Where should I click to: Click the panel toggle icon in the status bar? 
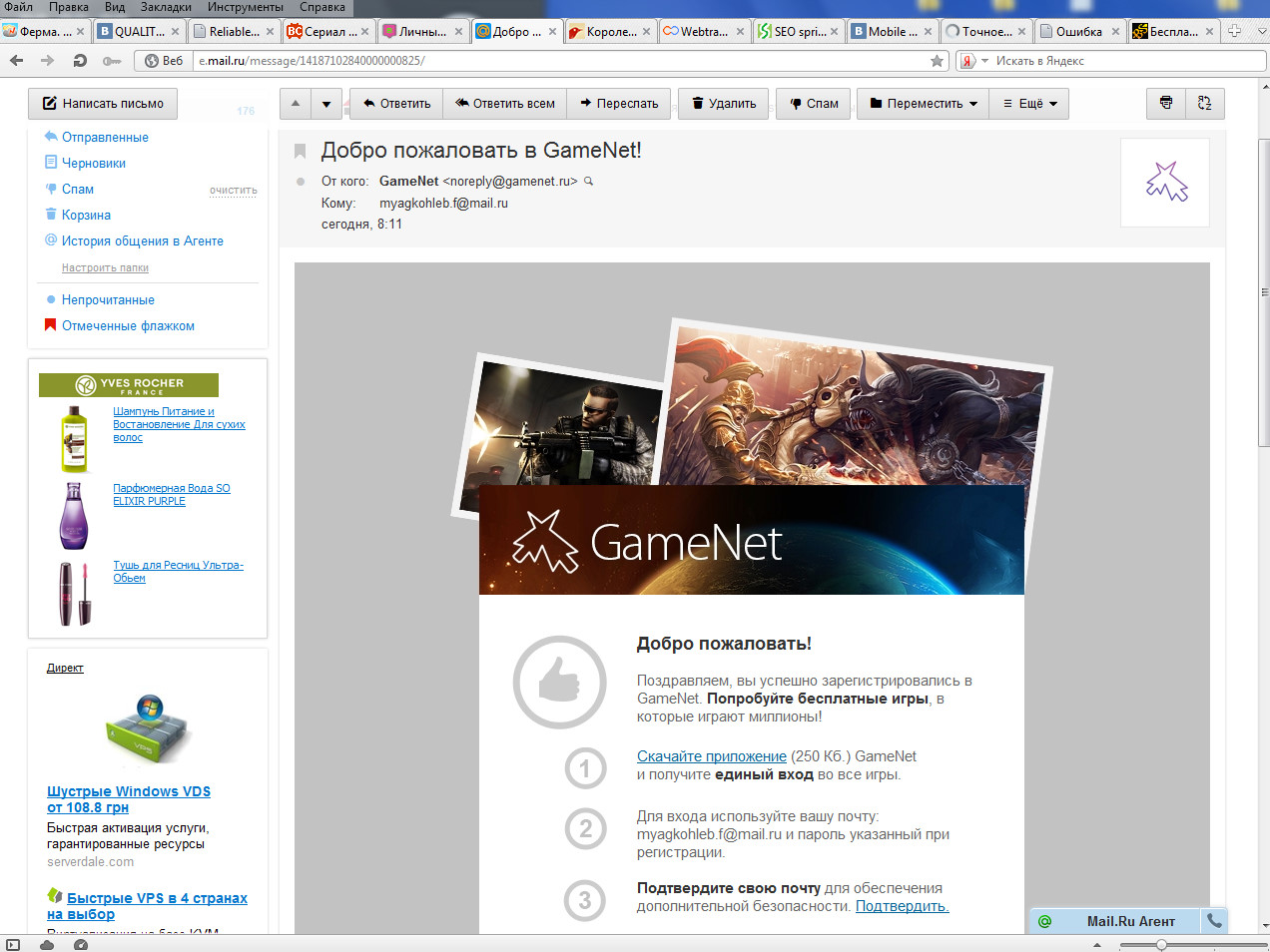point(13,944)
